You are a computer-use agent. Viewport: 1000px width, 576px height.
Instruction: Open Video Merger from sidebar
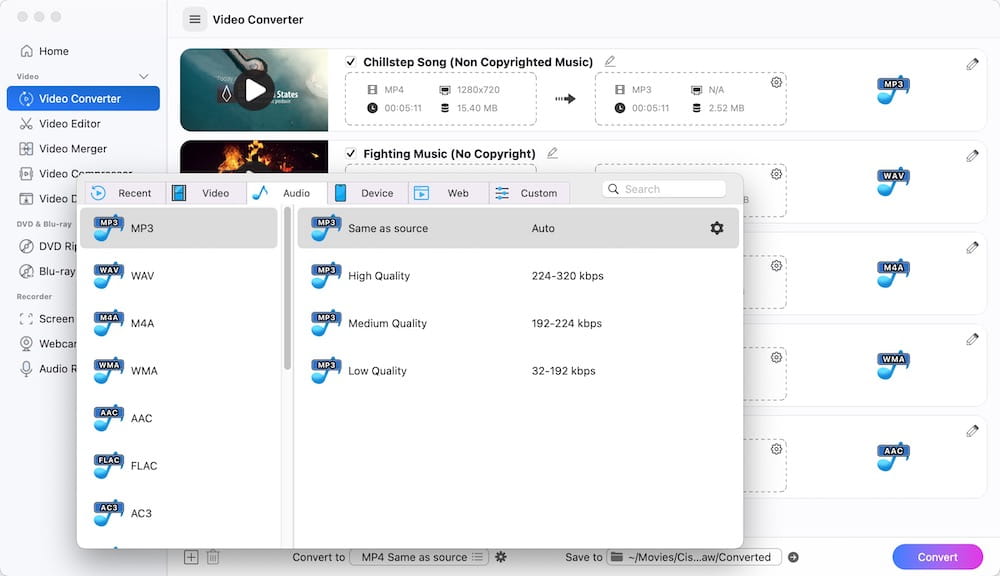coord(63,149)
